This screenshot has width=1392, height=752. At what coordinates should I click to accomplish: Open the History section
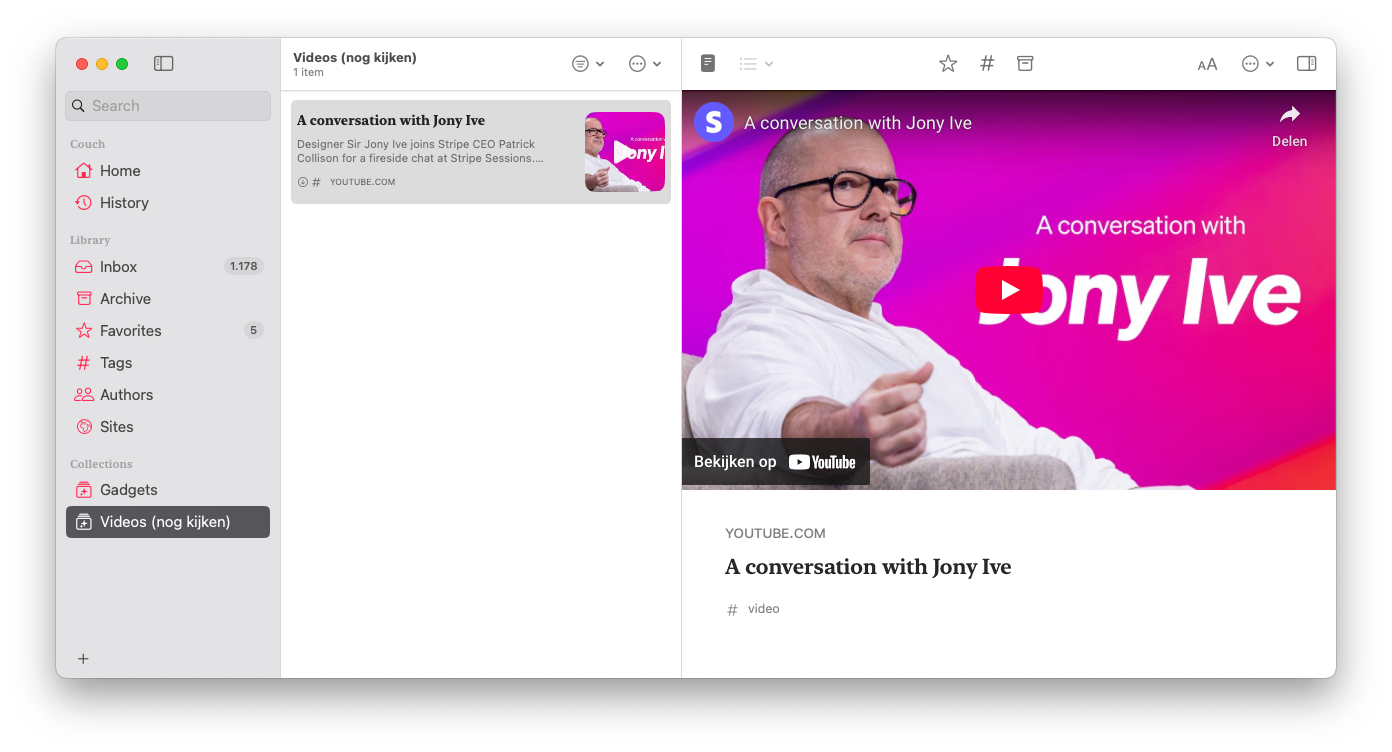168,203
